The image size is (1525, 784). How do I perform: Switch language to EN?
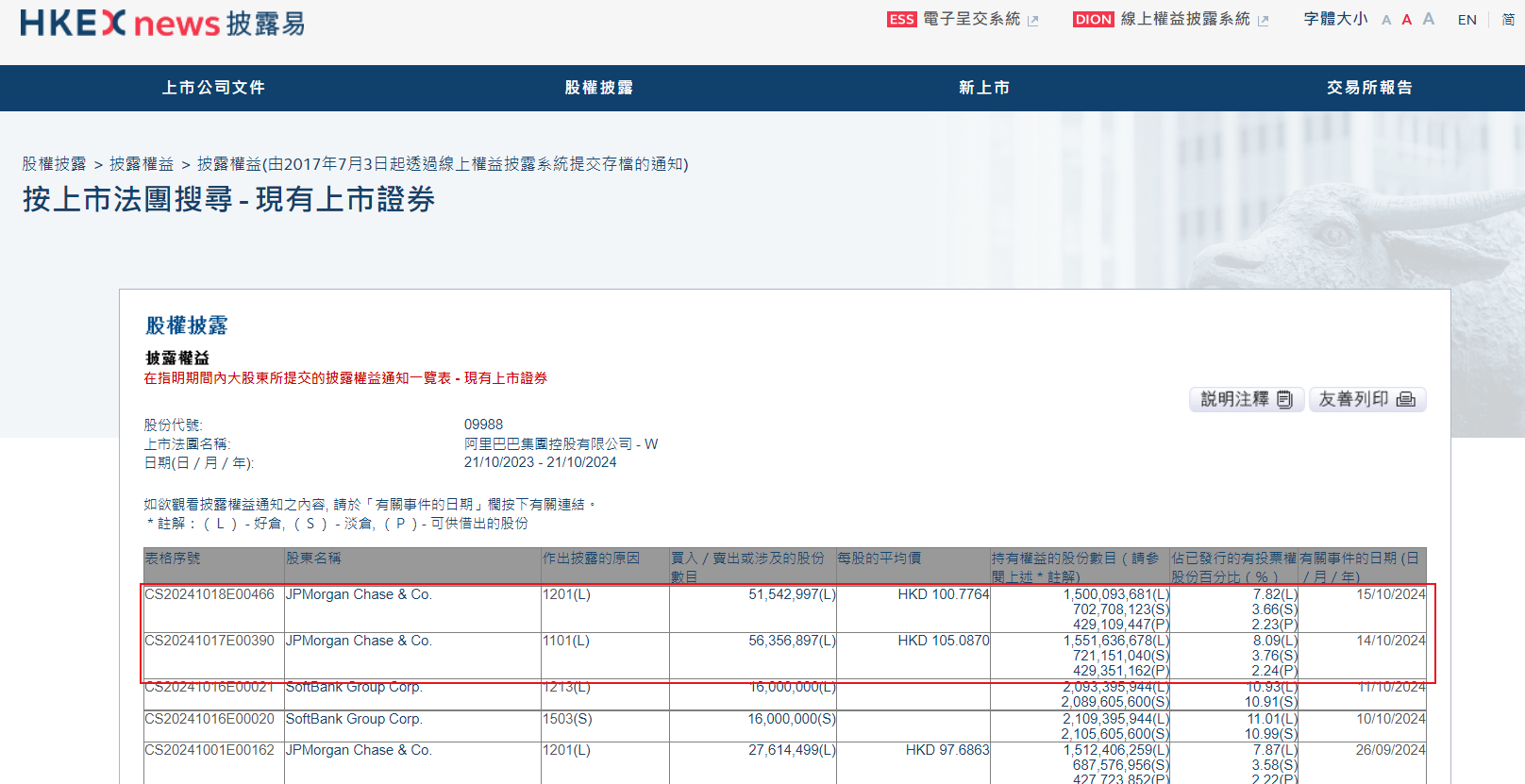point(1466,20)
